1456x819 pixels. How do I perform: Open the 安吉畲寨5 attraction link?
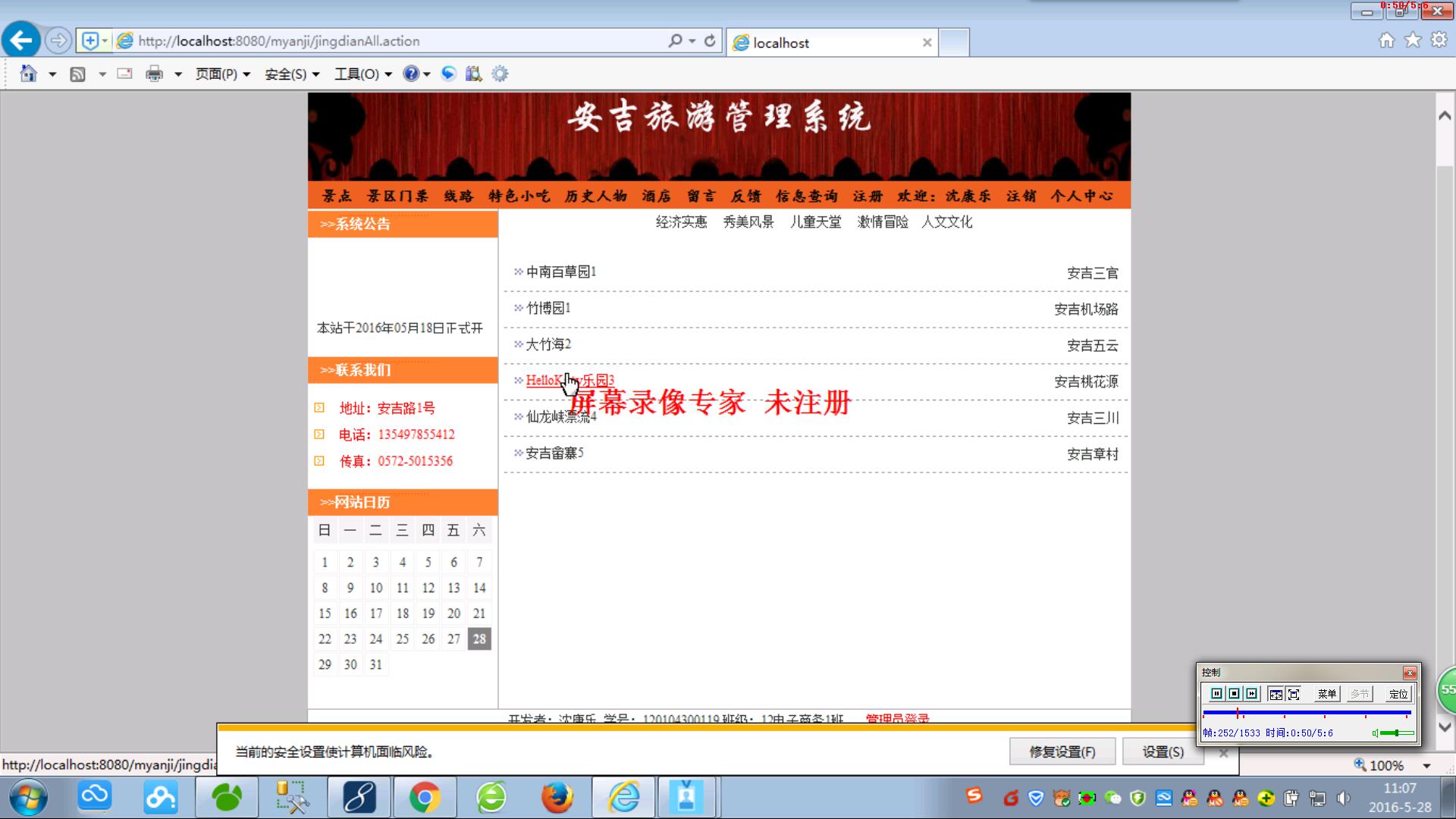coord(554,453)
